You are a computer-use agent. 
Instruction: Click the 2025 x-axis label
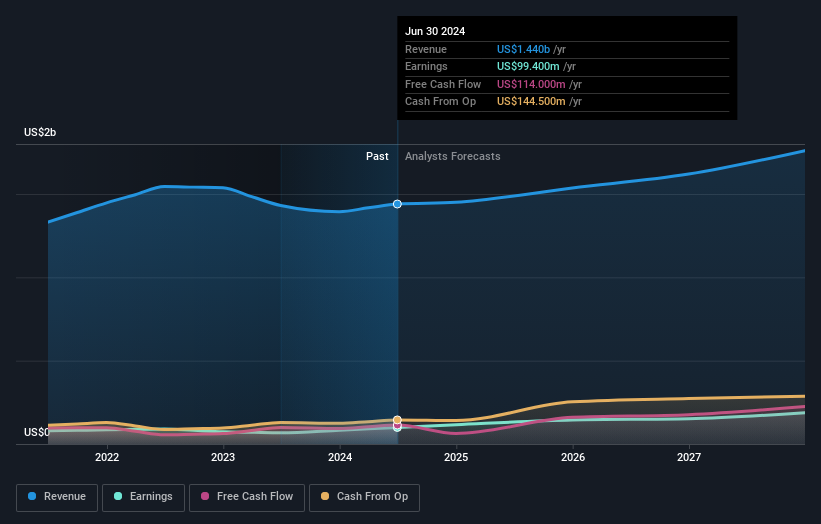[x=456, y=458]
